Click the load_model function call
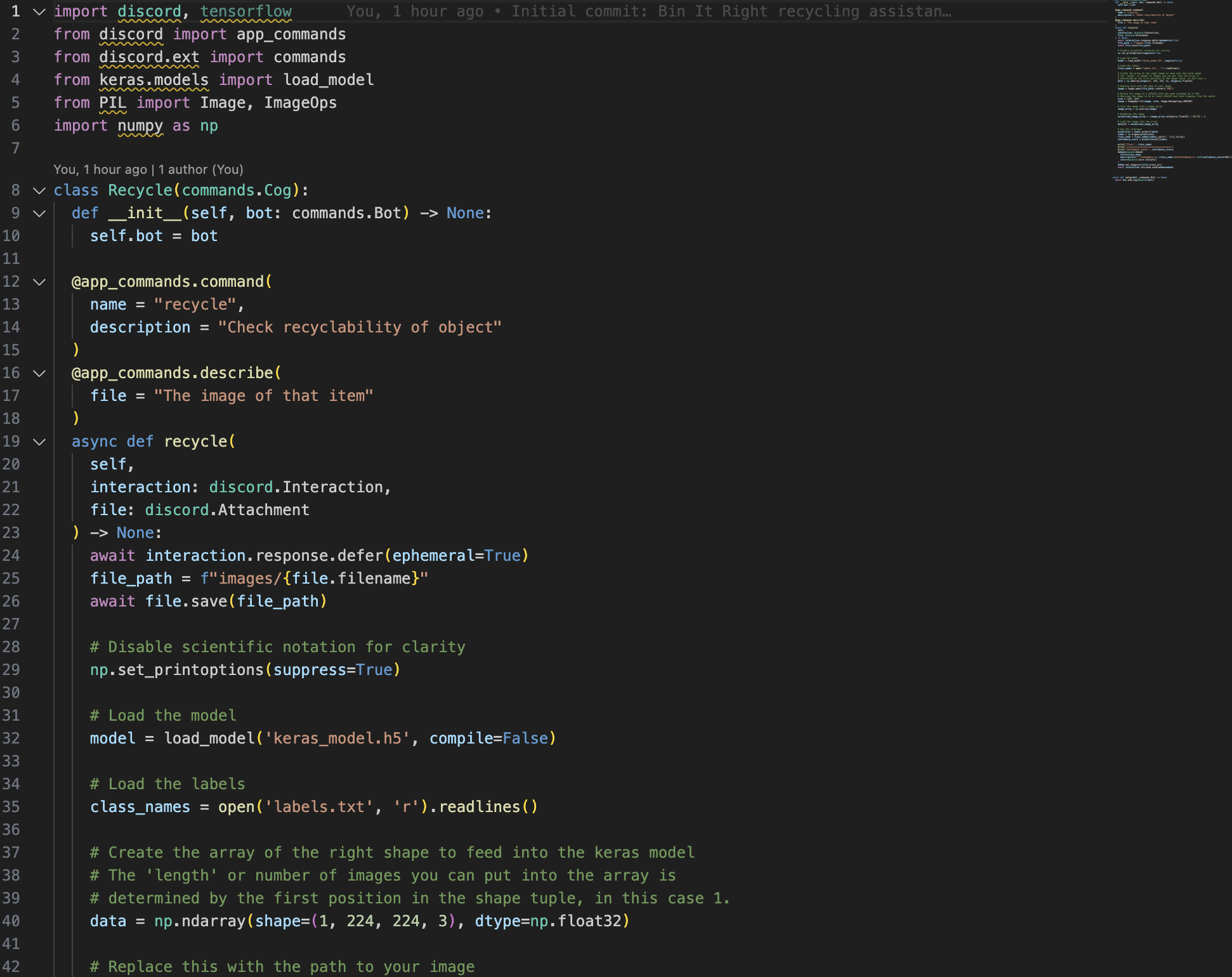Viewport: 1232px width, 977px height. 209,738
